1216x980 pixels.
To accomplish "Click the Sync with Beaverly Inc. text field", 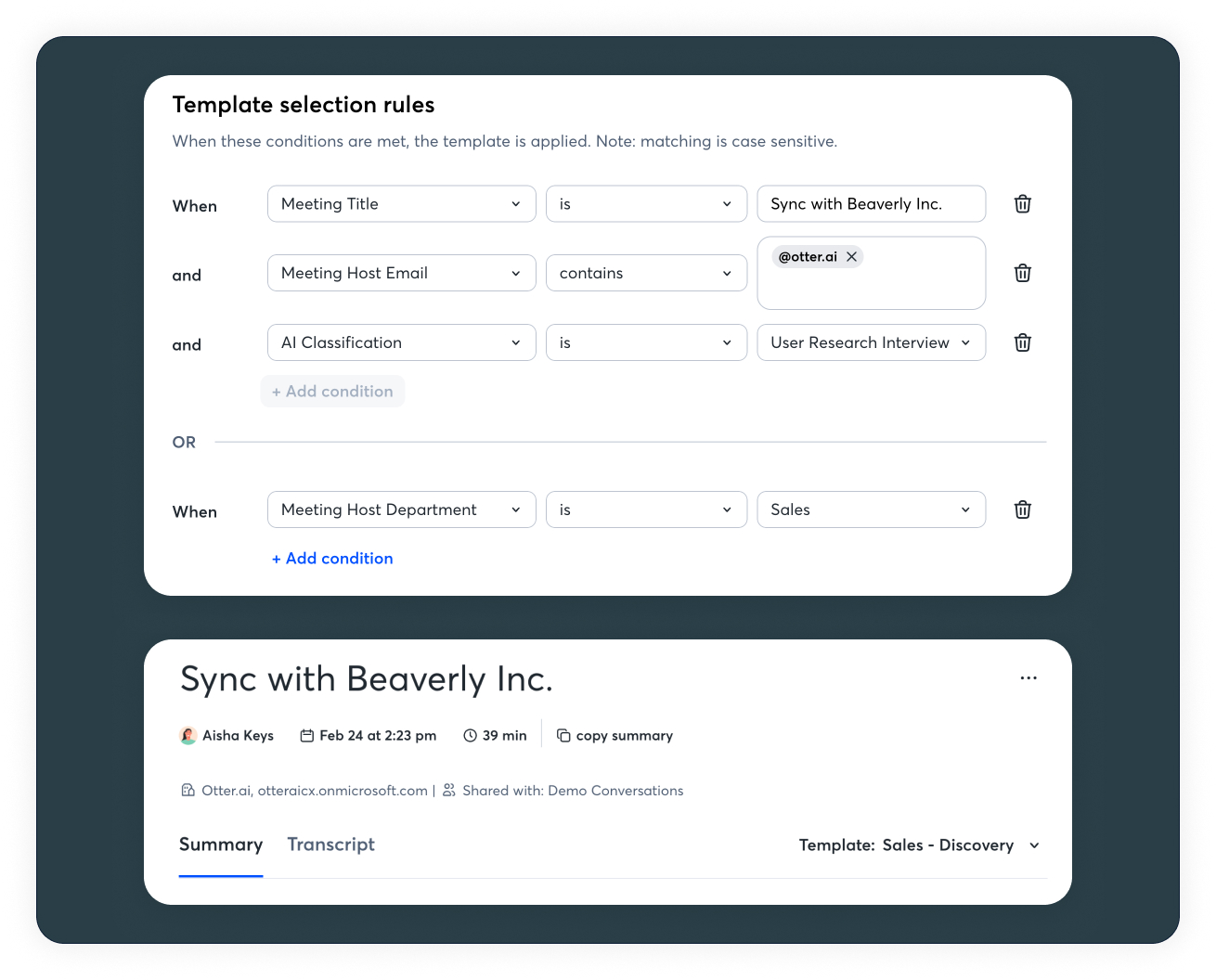I will click(x=871, y=204).
